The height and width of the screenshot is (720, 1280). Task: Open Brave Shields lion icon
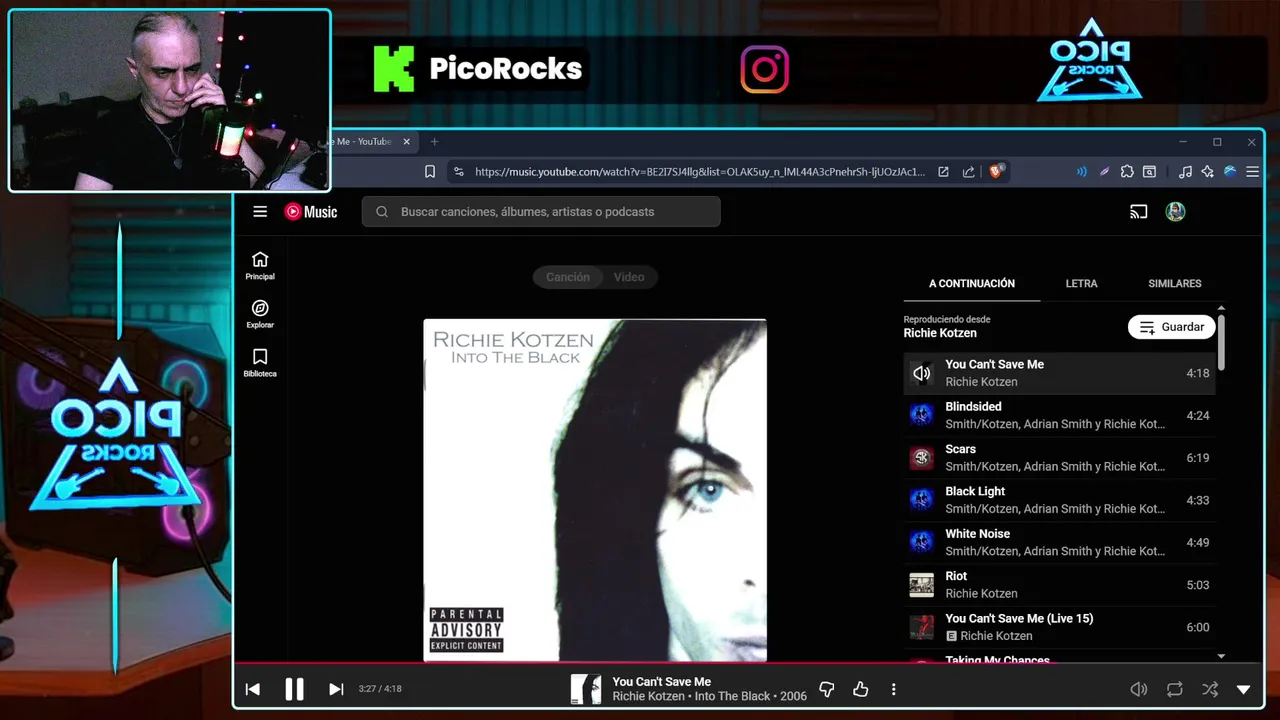tap(996, 171)
